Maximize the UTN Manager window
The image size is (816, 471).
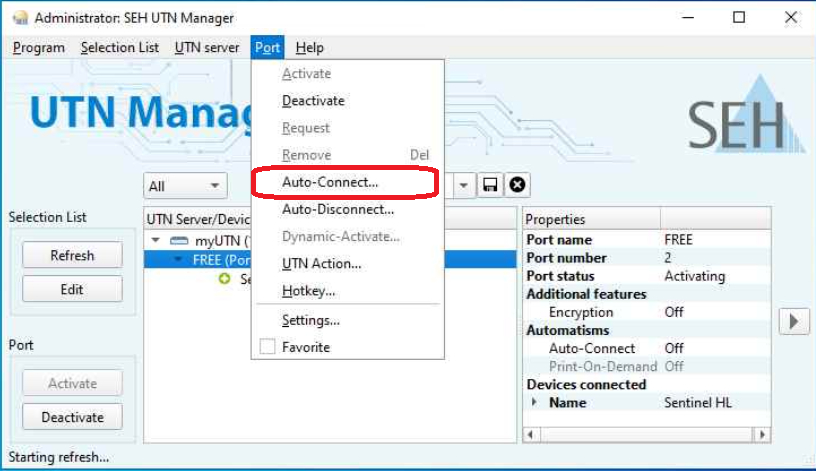coord(739,17)
